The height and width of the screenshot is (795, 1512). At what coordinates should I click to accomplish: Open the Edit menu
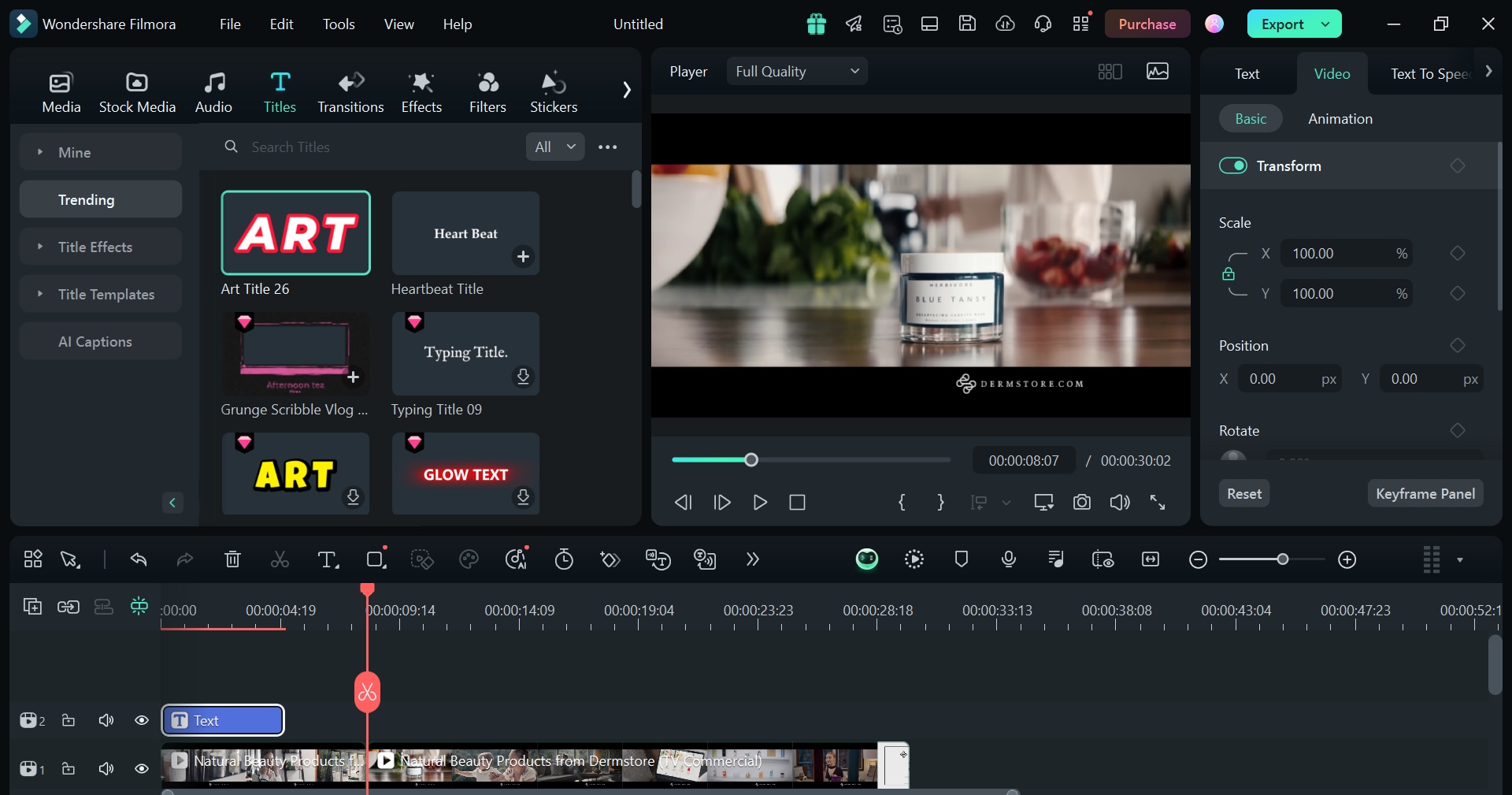point(281,24)
